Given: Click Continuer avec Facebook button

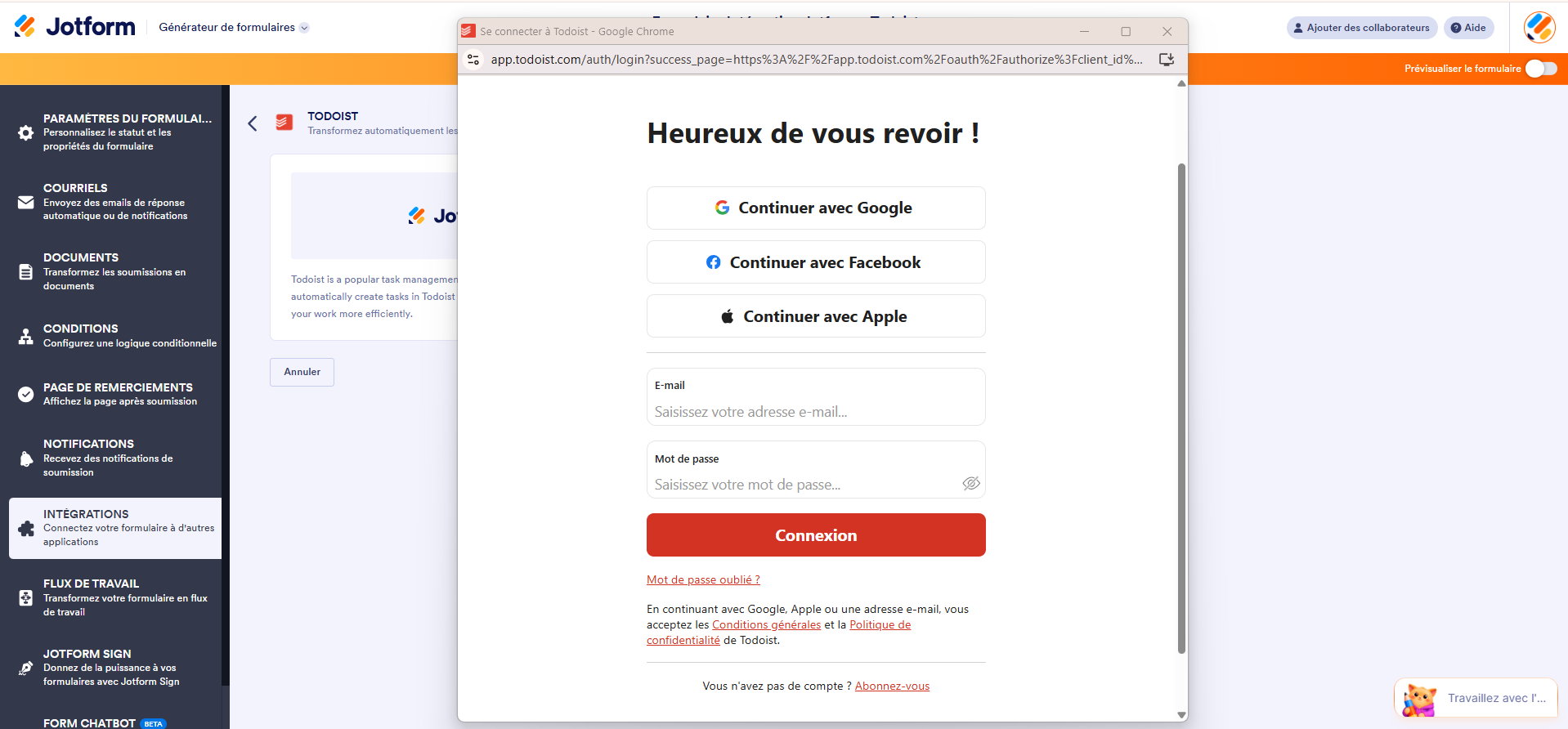Looking at the screenshot, I should [x=816, y=262].
